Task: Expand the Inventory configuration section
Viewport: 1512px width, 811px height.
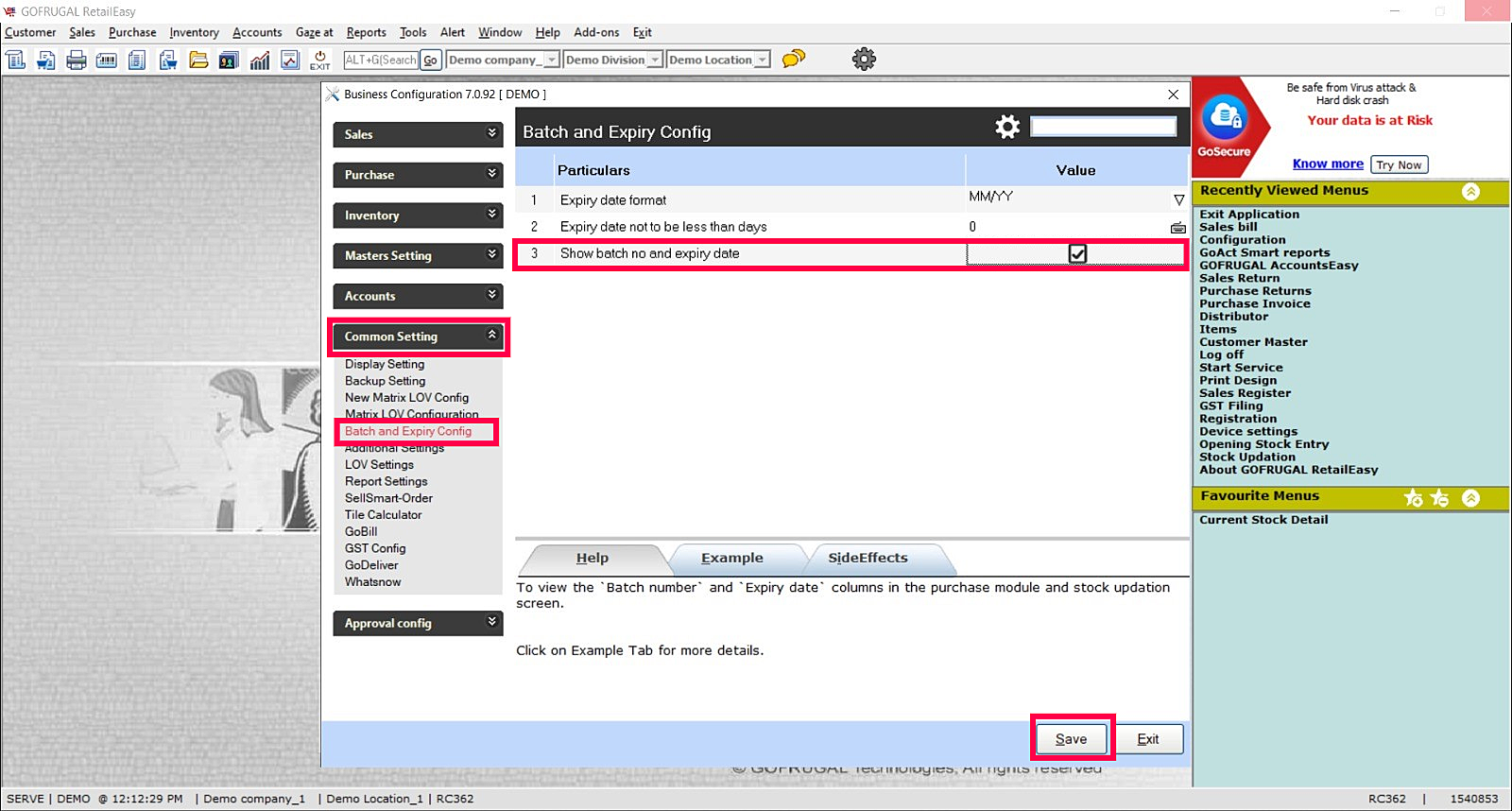Action: pos(418,216)
